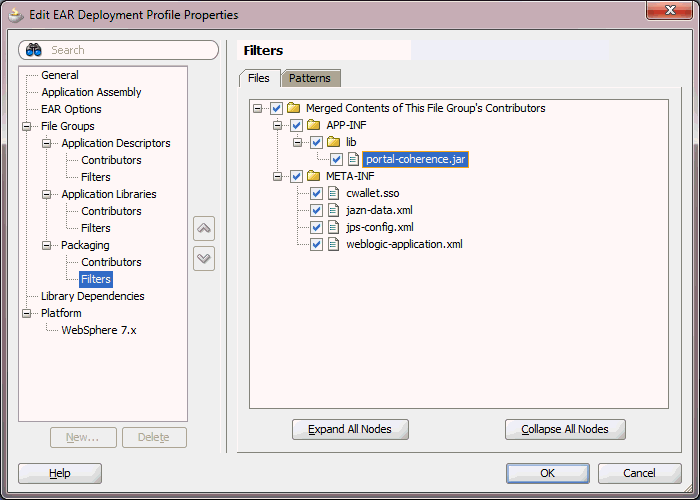The width and height of the screenshot is (700, 500).
Task: Select Filters under Packaging
Action: [x=96, y=279]
